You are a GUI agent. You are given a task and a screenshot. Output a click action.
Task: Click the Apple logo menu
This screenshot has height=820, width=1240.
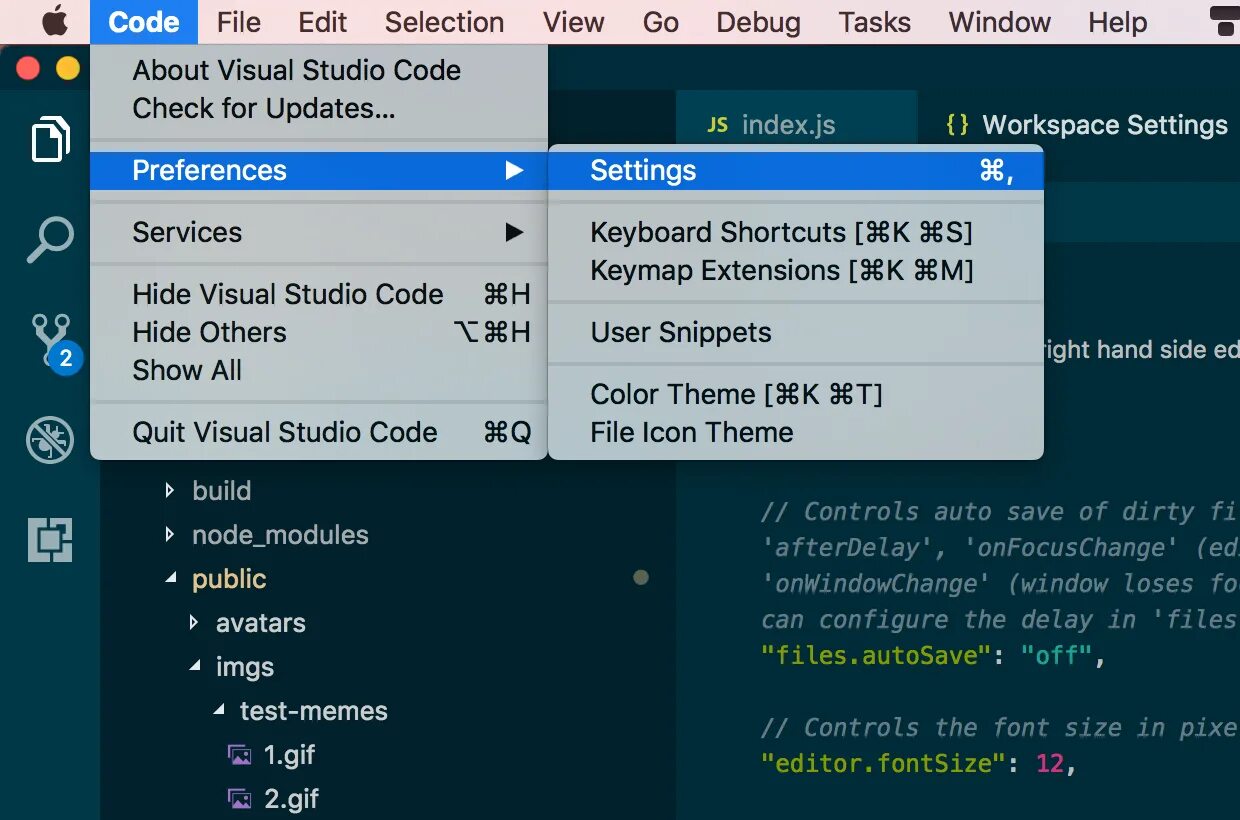54,21
